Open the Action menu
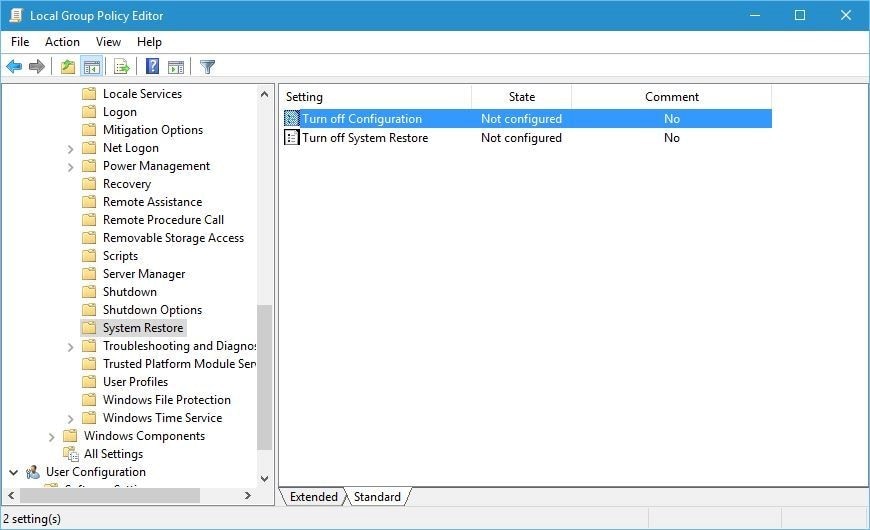The image size is (870, 530). point(62,42)
